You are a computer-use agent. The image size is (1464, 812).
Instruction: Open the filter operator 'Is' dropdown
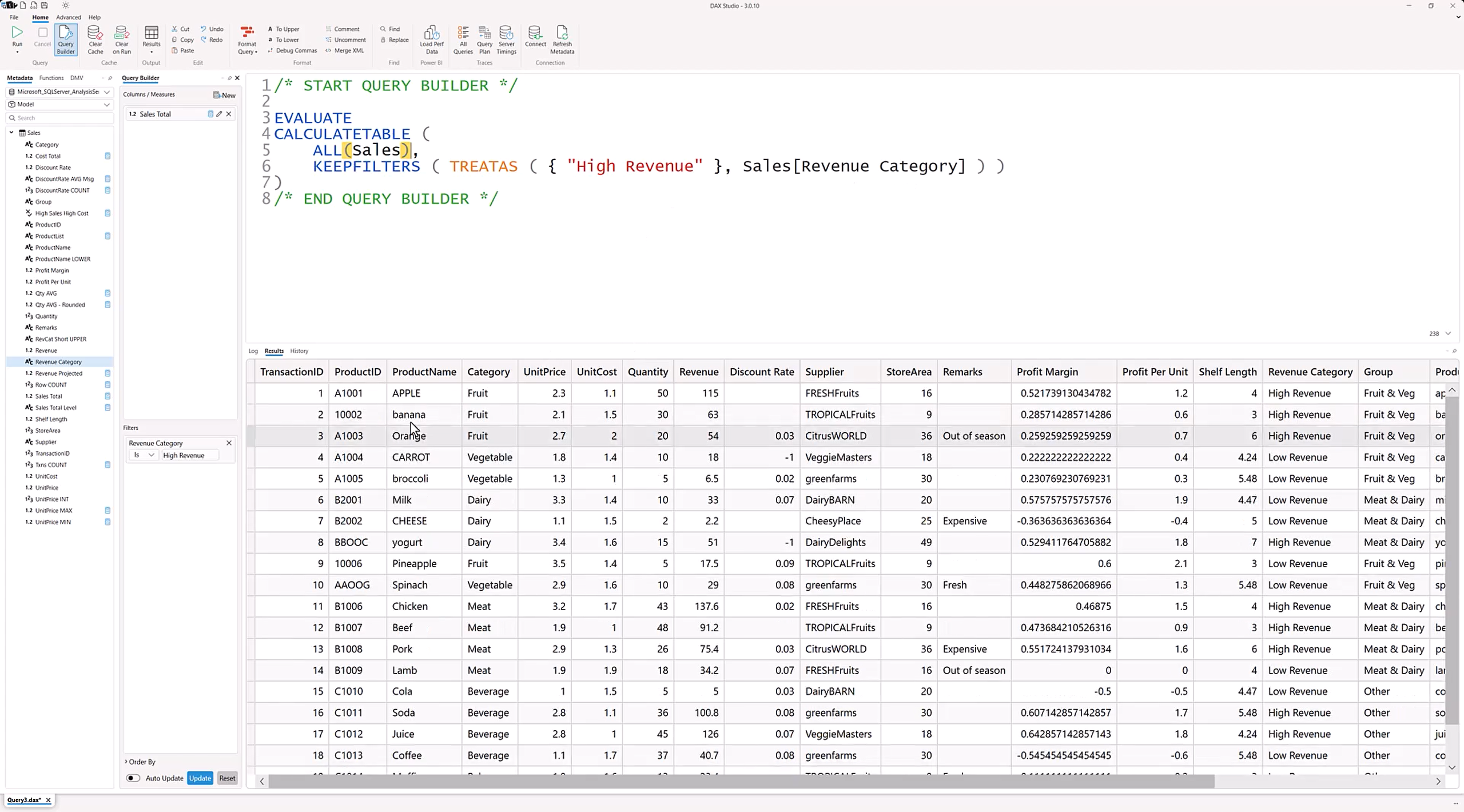click(144, 455)
